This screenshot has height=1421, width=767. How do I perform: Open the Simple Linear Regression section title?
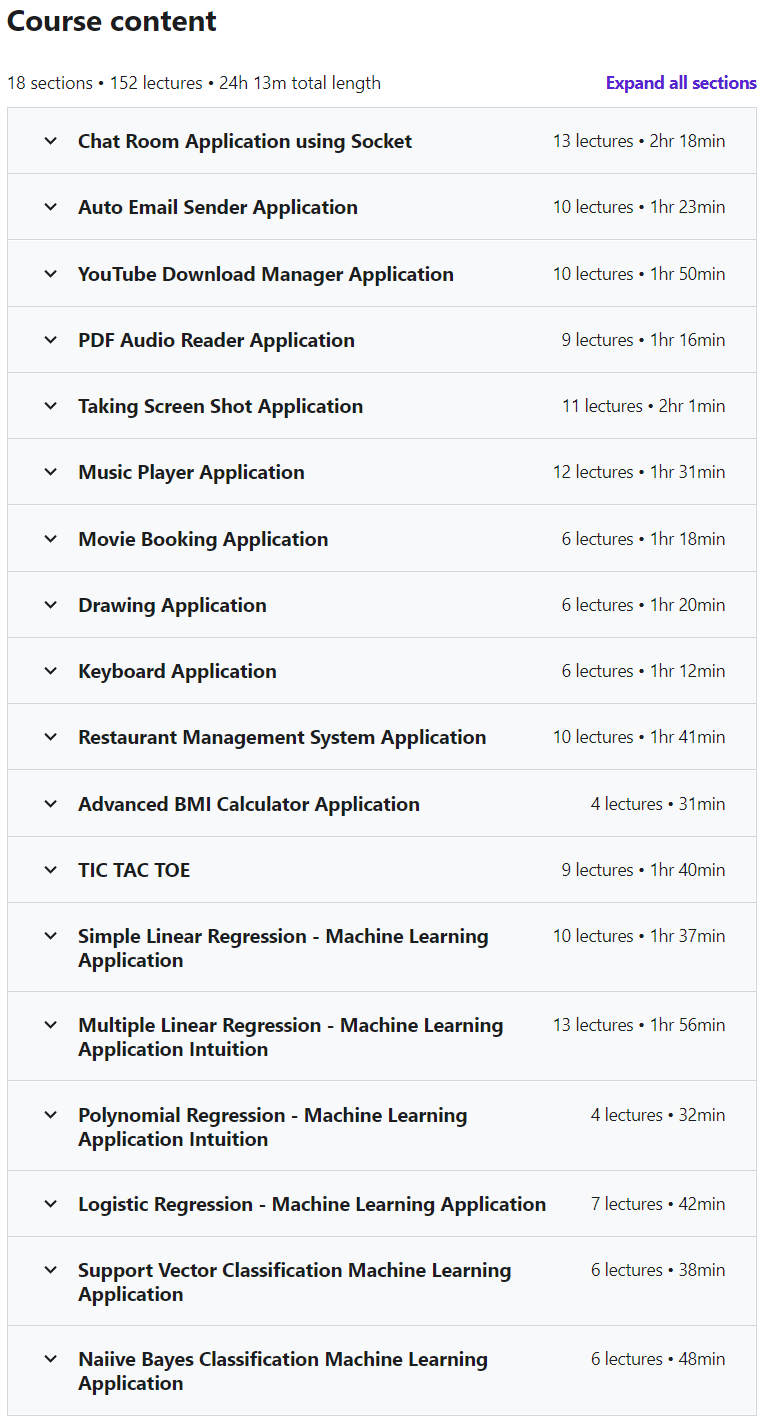pos(283,948)
